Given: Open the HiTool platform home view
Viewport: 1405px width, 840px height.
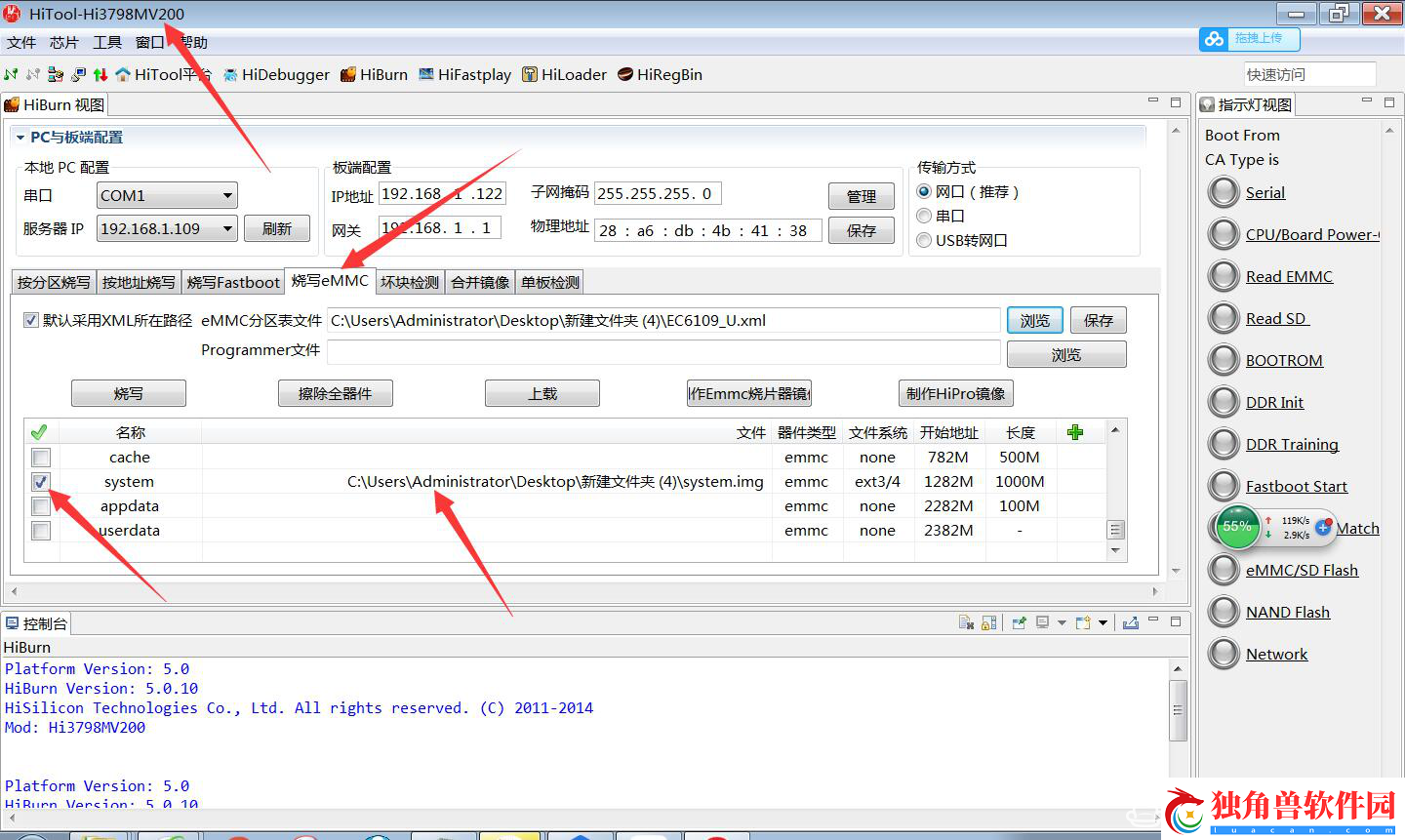Looking at the screenshot, I should (163, 74).
